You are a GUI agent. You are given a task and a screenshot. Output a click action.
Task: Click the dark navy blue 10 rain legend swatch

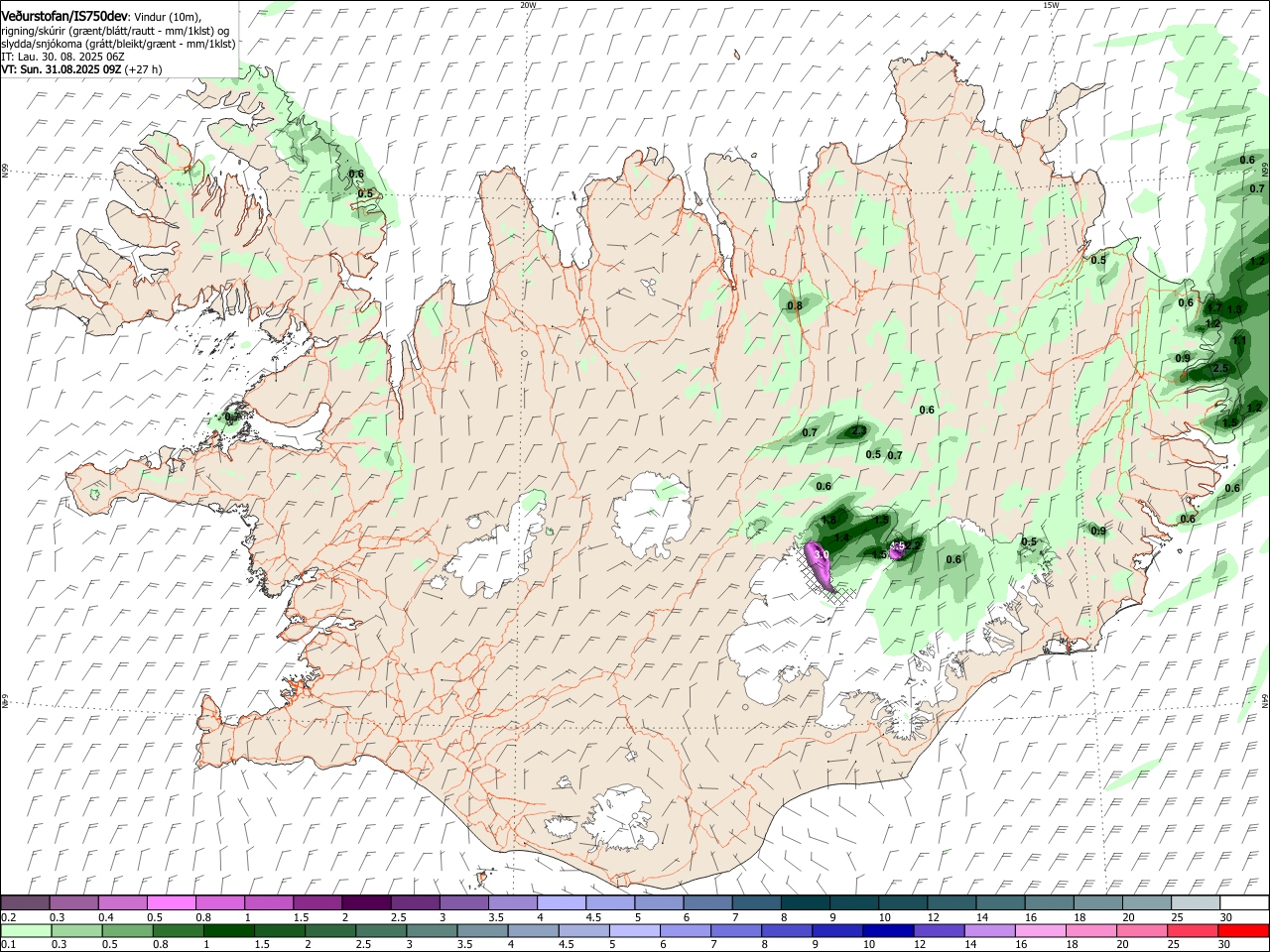(x=886, y=931)
